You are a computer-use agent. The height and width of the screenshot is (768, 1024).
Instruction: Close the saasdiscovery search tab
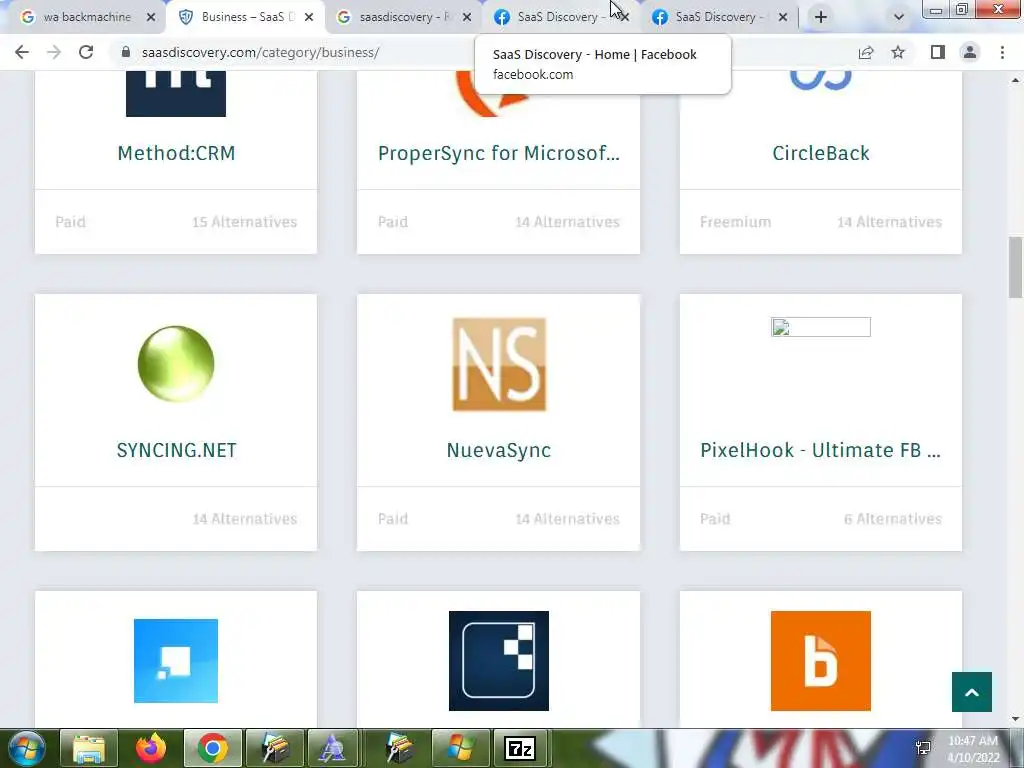pos(467,18)
